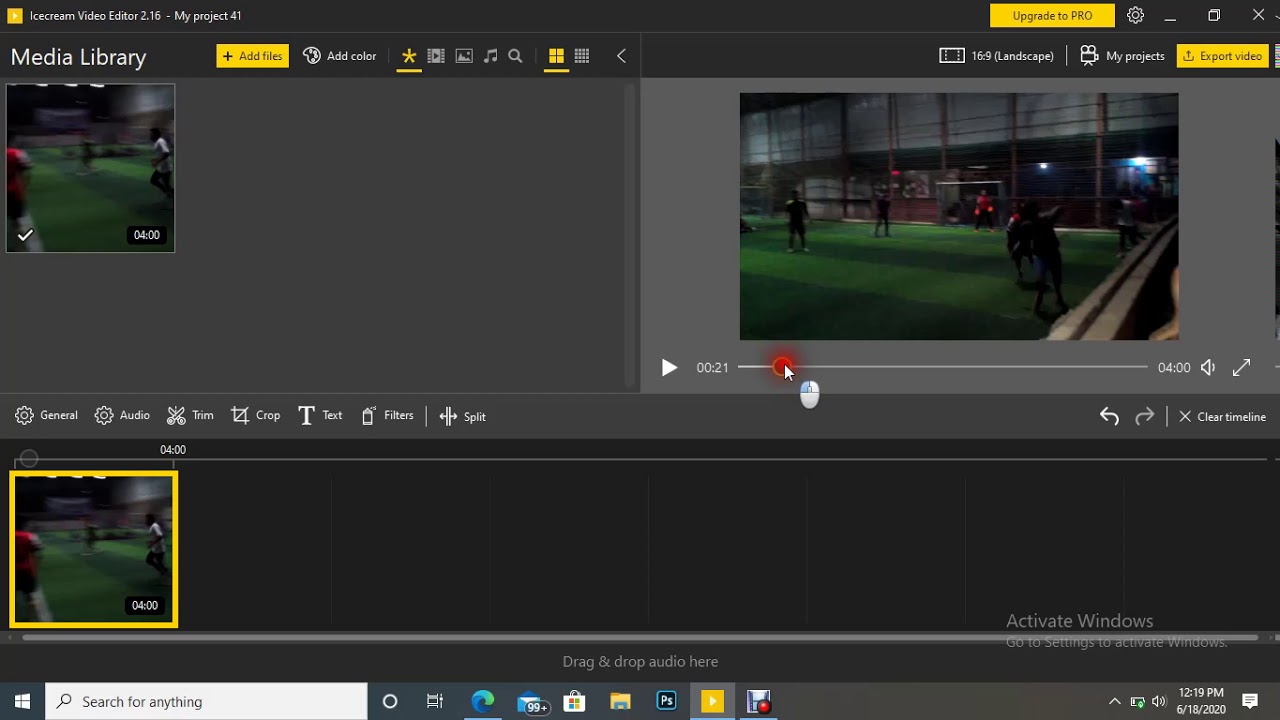Collapse the Media Library panel
The image size is (1280, 720).
point(621,57)
